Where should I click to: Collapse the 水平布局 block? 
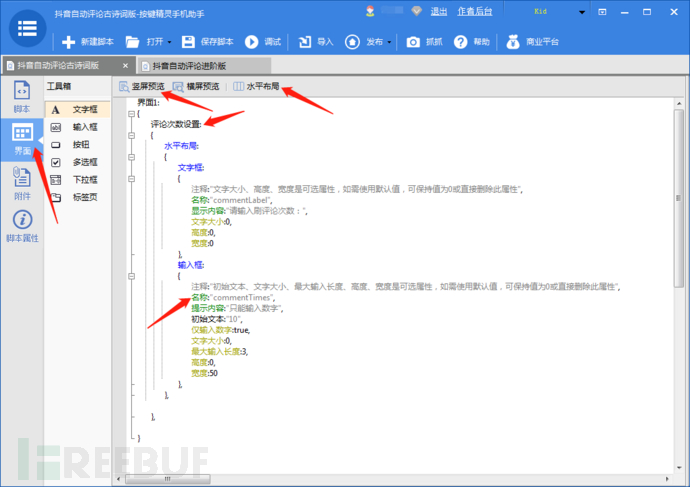click(131, 157)
